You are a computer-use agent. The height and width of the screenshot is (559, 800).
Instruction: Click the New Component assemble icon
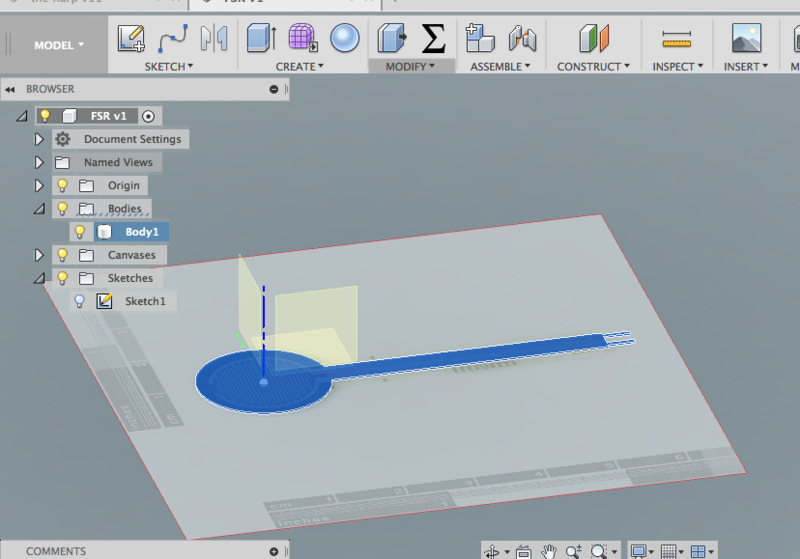pos(480,38)
